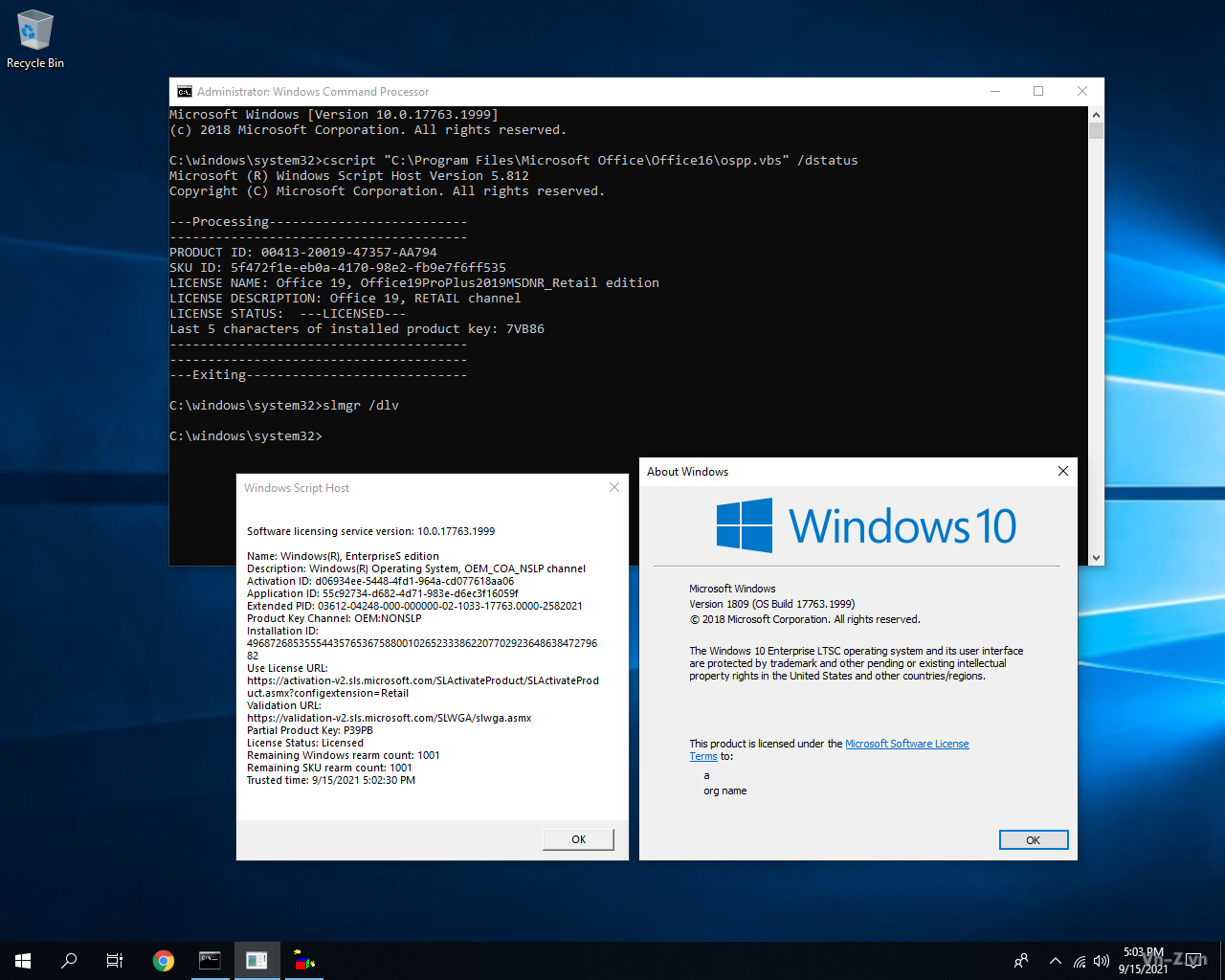1225x980 pixels.
Task: Click the 'Partial Product Key: P39PB' line
Action: click(x=310, y=730)
